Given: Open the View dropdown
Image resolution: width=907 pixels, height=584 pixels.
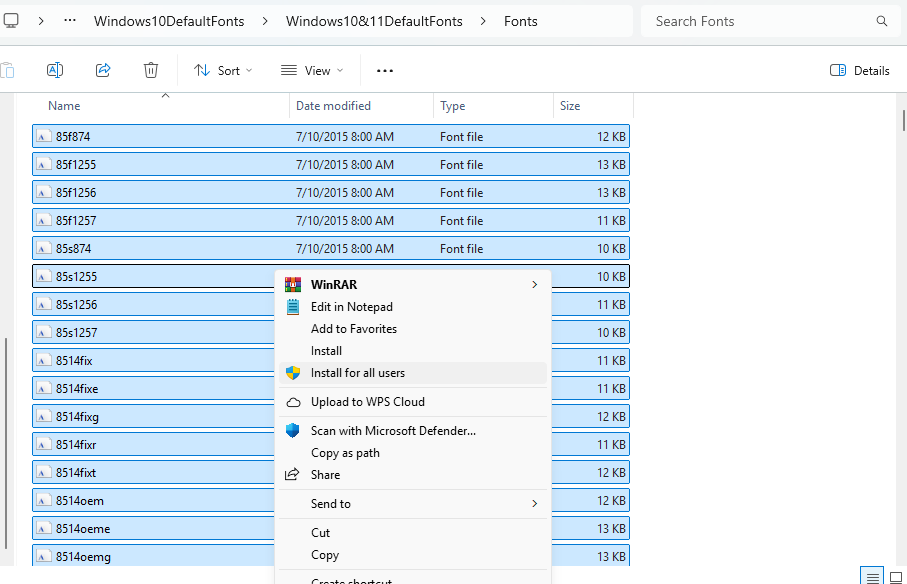Looking at the screenshot, I should 312,71.
